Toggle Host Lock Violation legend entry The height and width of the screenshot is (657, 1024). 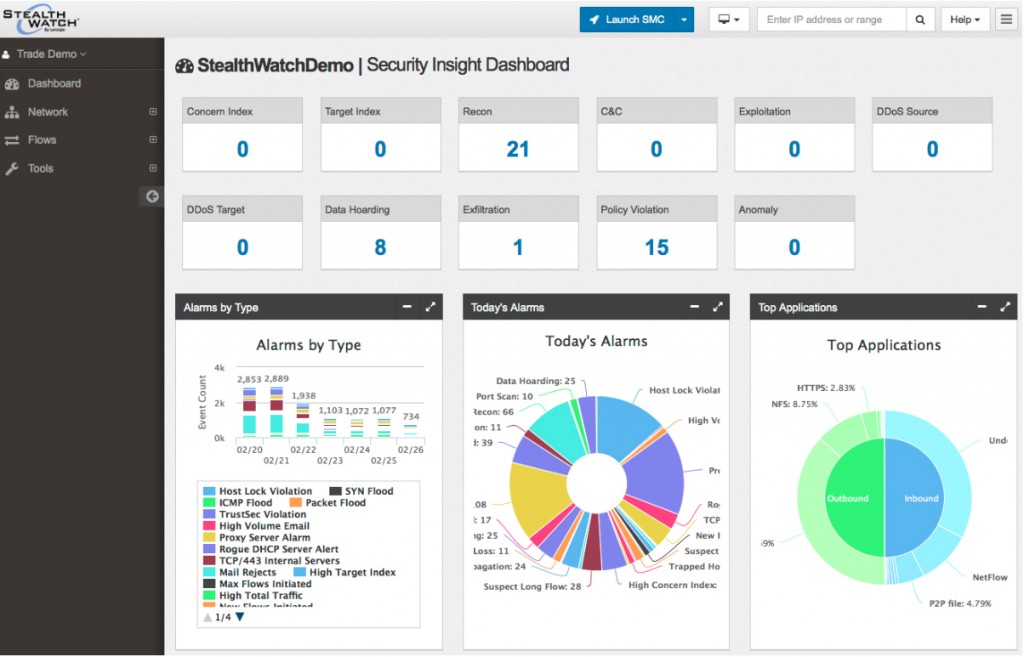point(258,491)
